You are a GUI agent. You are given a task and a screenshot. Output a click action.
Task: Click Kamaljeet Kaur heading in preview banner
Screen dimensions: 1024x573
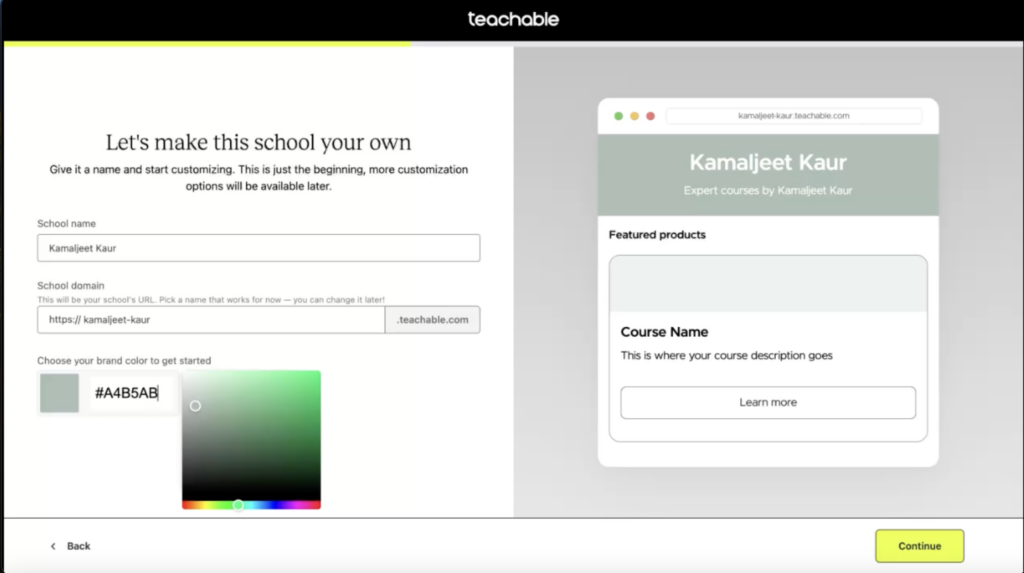tap(768, 162)
